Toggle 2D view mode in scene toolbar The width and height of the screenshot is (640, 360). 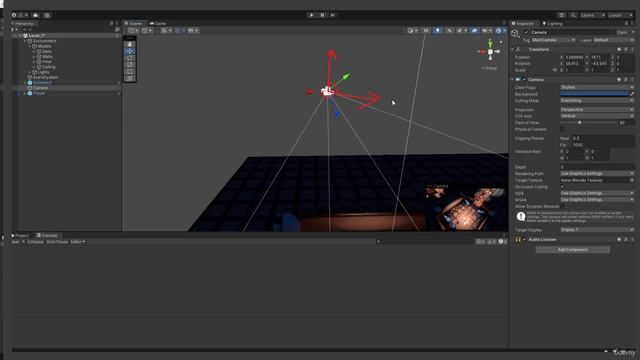coord(426,31)
